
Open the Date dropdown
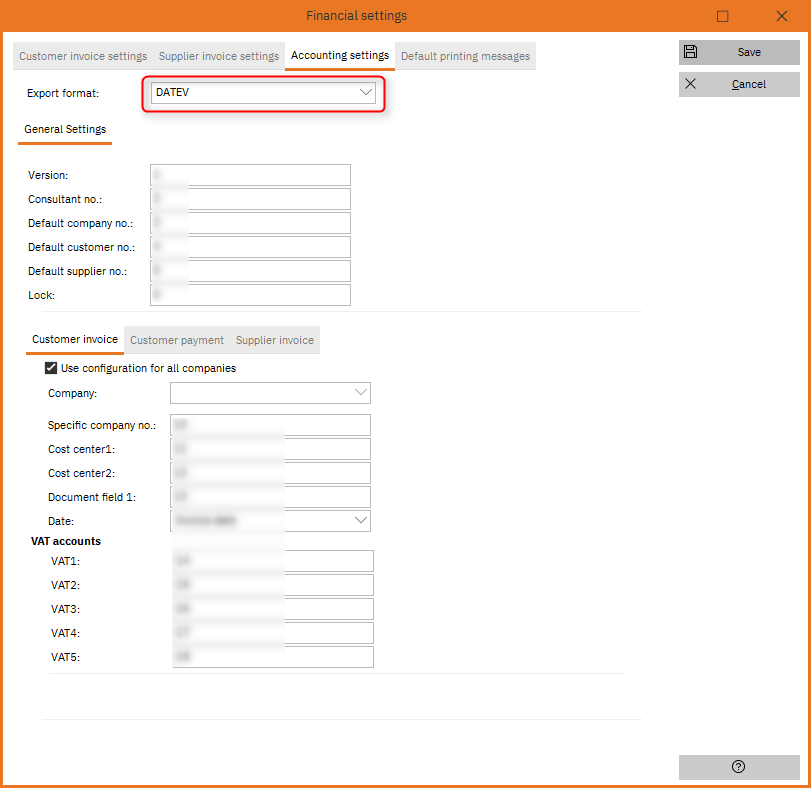click(x=270, y=521)
